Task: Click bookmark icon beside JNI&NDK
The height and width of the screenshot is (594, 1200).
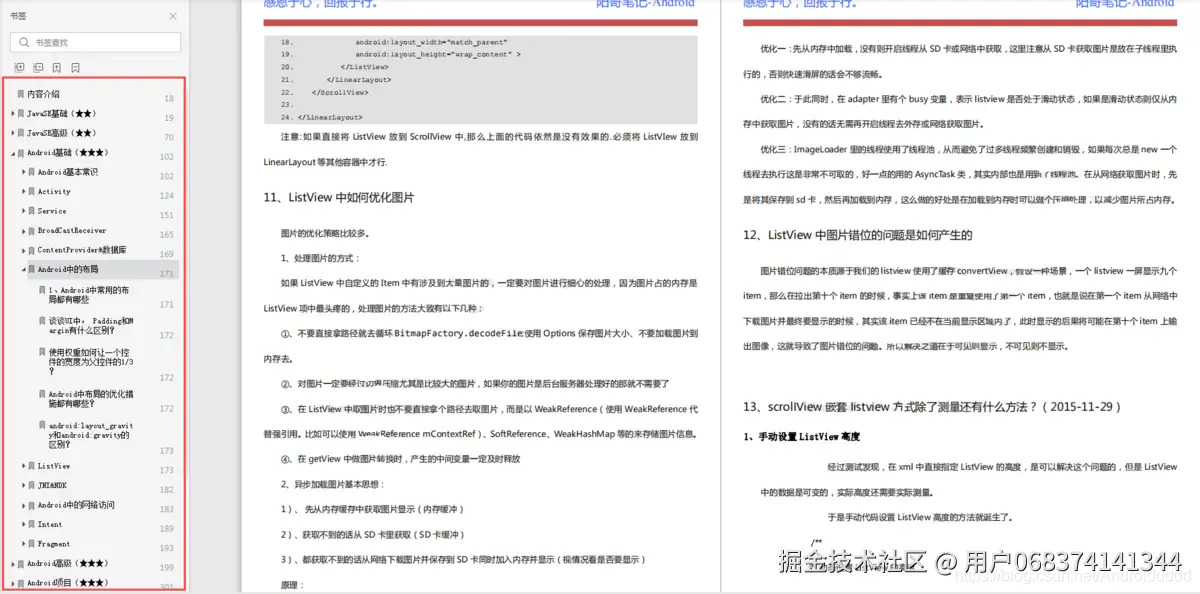Action: (32, 485)
